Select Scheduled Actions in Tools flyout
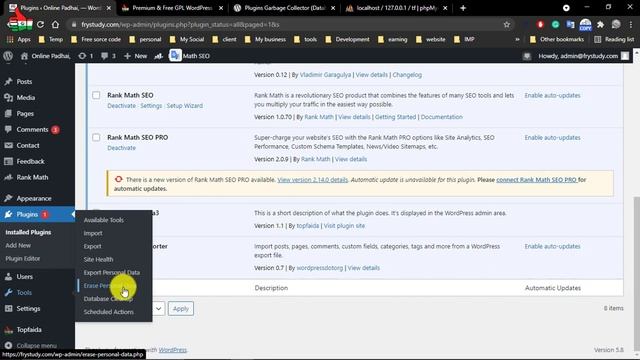The width and height of the screenshot is (640, 360). [x=109, y=312]
